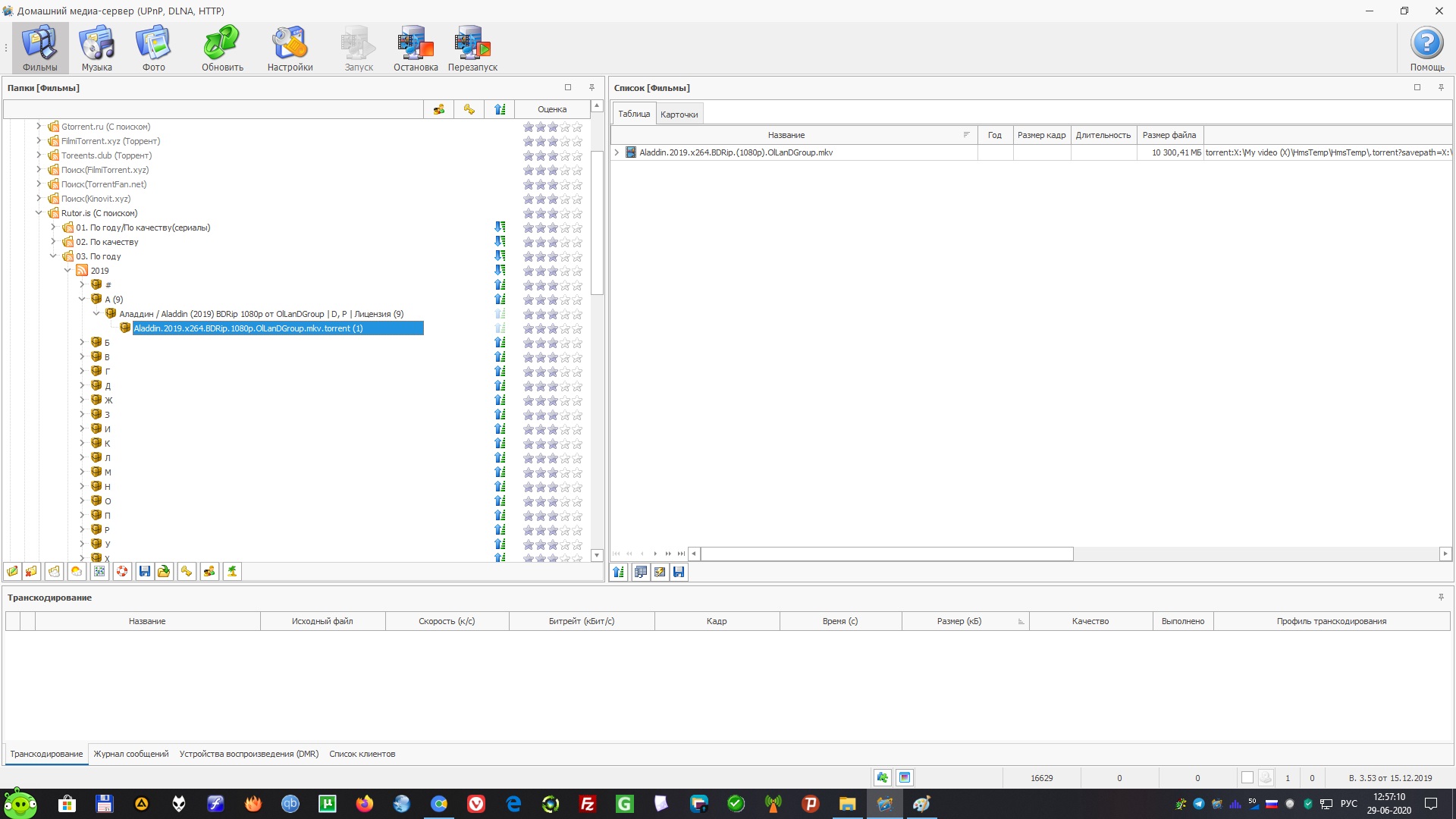The height and width of the screenshot is (819, 1456).
Task: Click the Остановка (Stop server) icon
Action: 416,48
